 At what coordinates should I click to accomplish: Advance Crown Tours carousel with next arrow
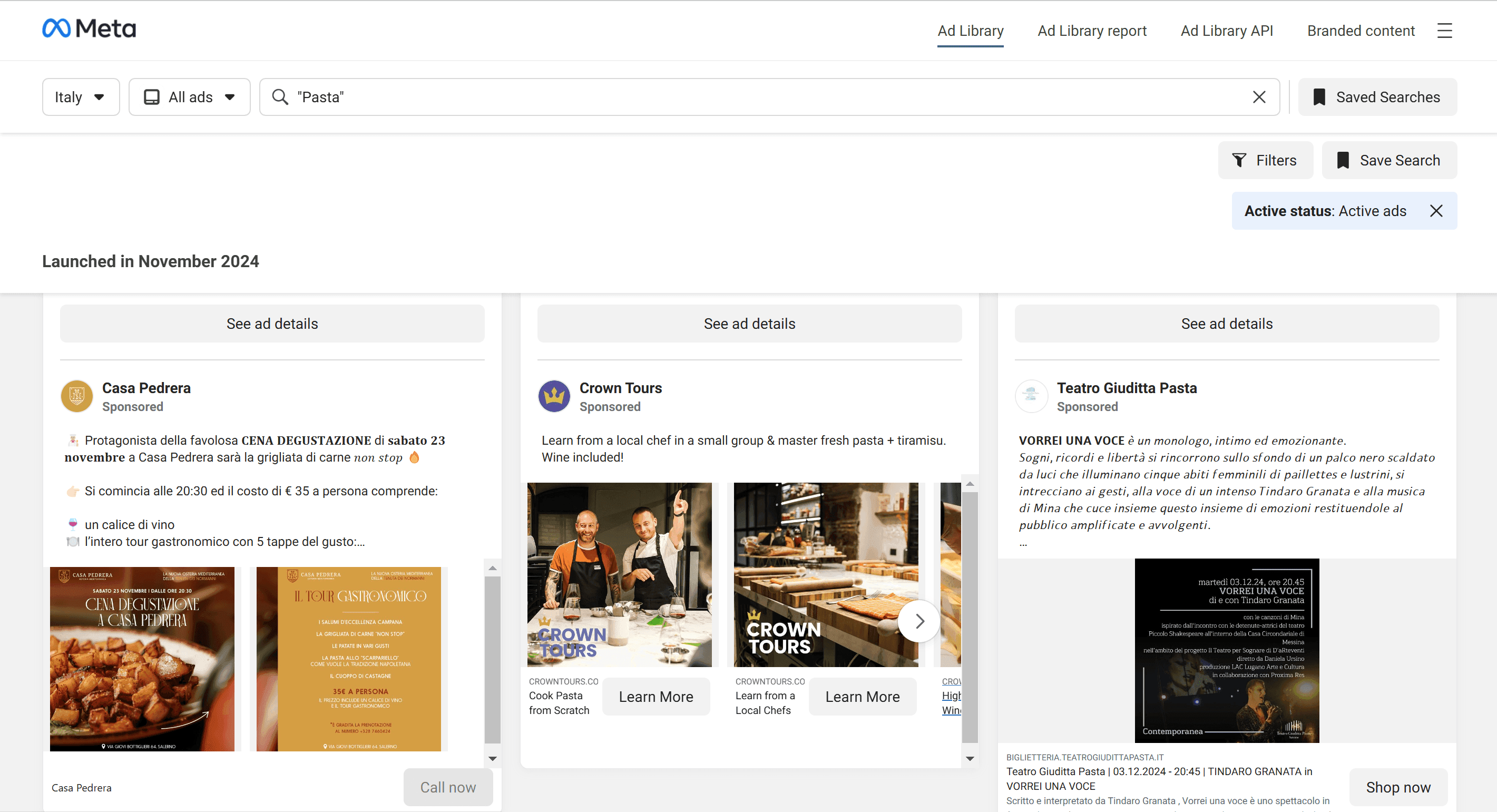click(x=919, y=621)
